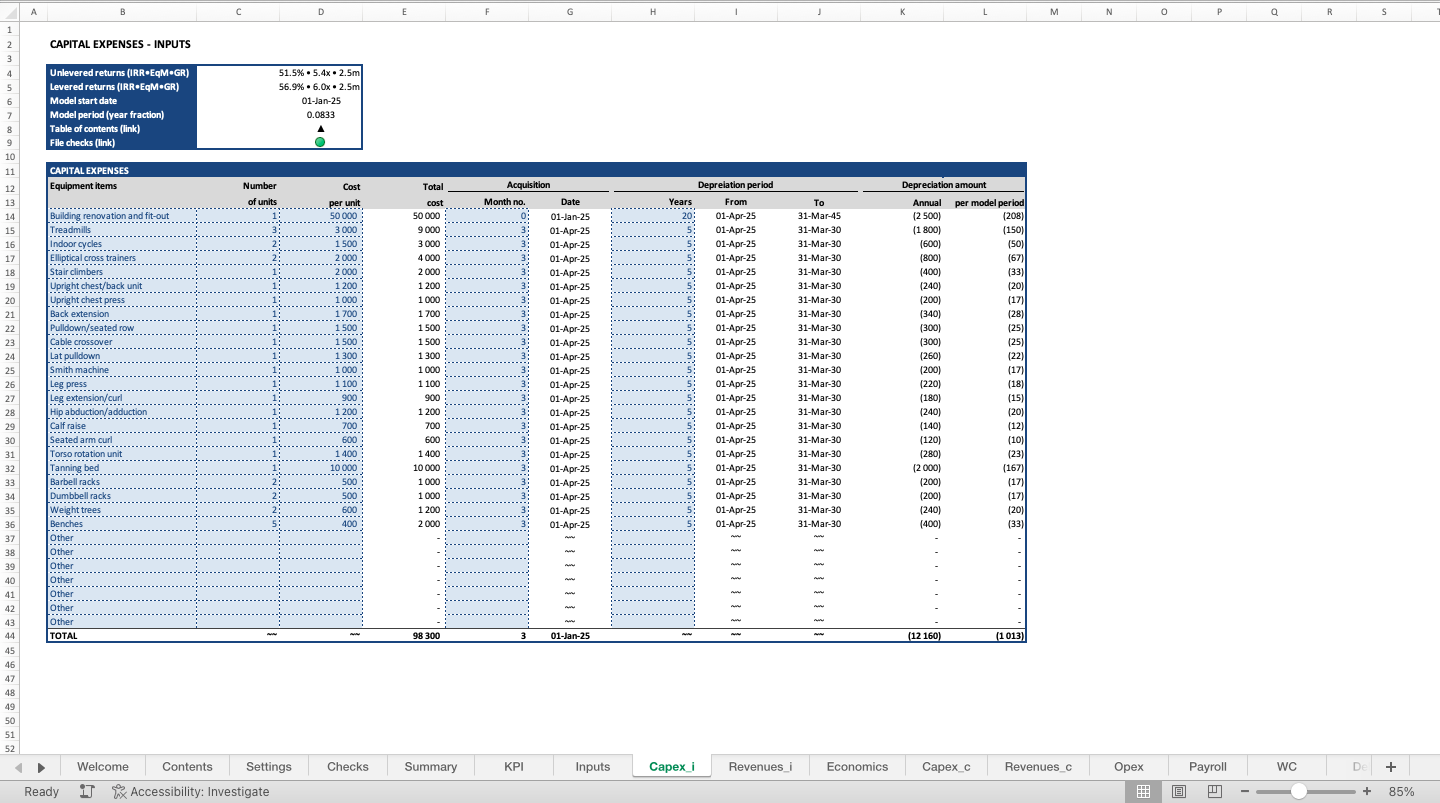Switch to Normal view in the status bar
1440x803 pixels.
pos(1143,791)
